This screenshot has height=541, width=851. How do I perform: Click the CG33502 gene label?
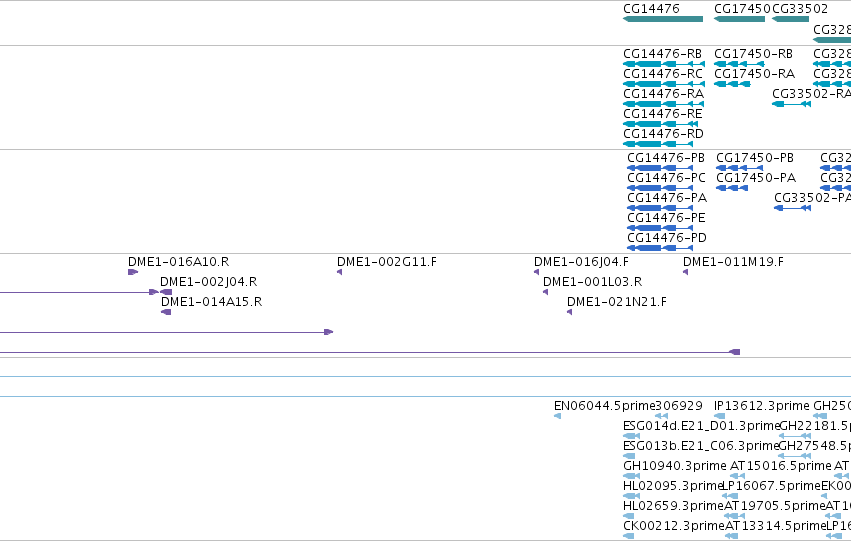[799, 9]
